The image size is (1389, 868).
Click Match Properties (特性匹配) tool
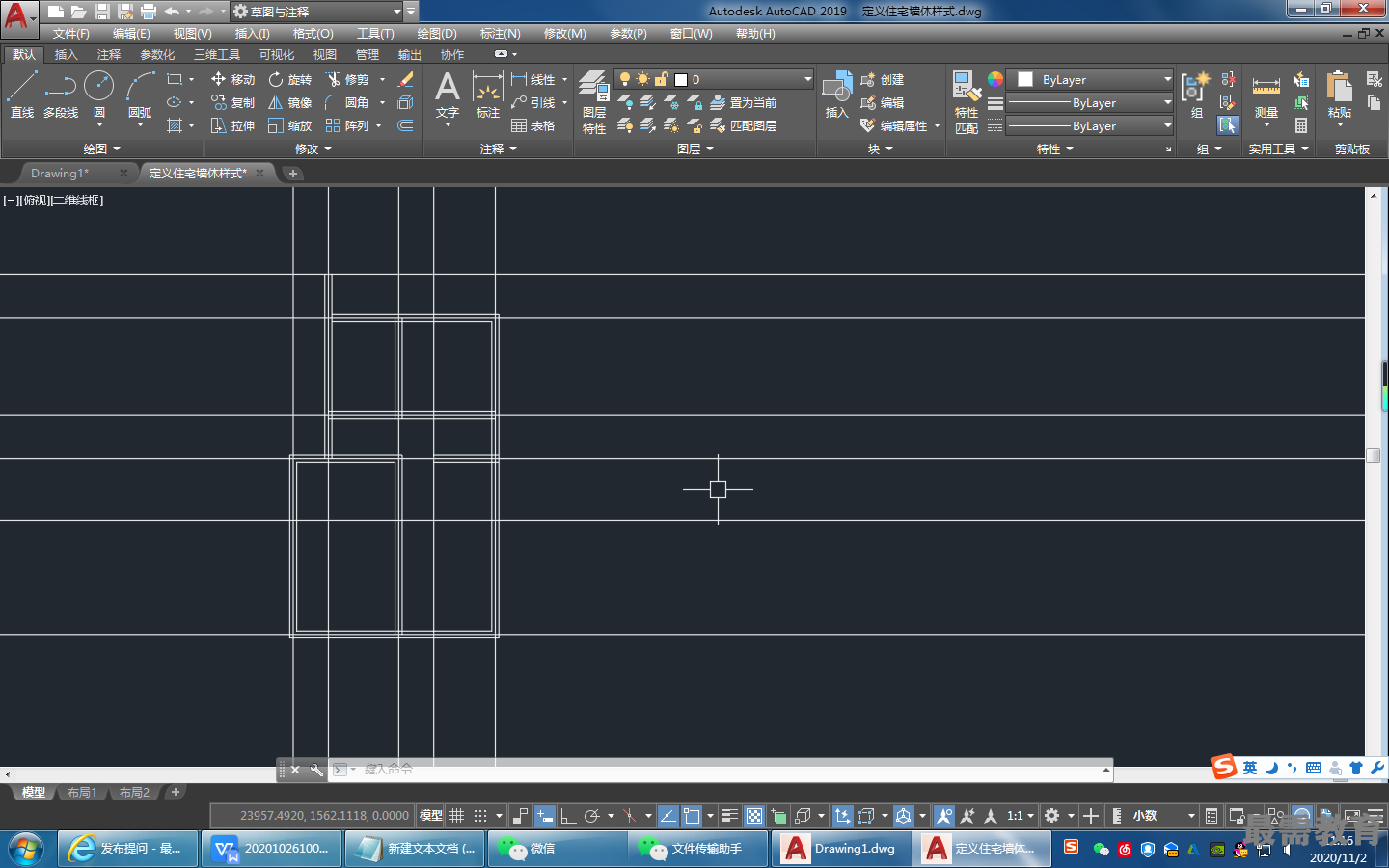point(967,101)
